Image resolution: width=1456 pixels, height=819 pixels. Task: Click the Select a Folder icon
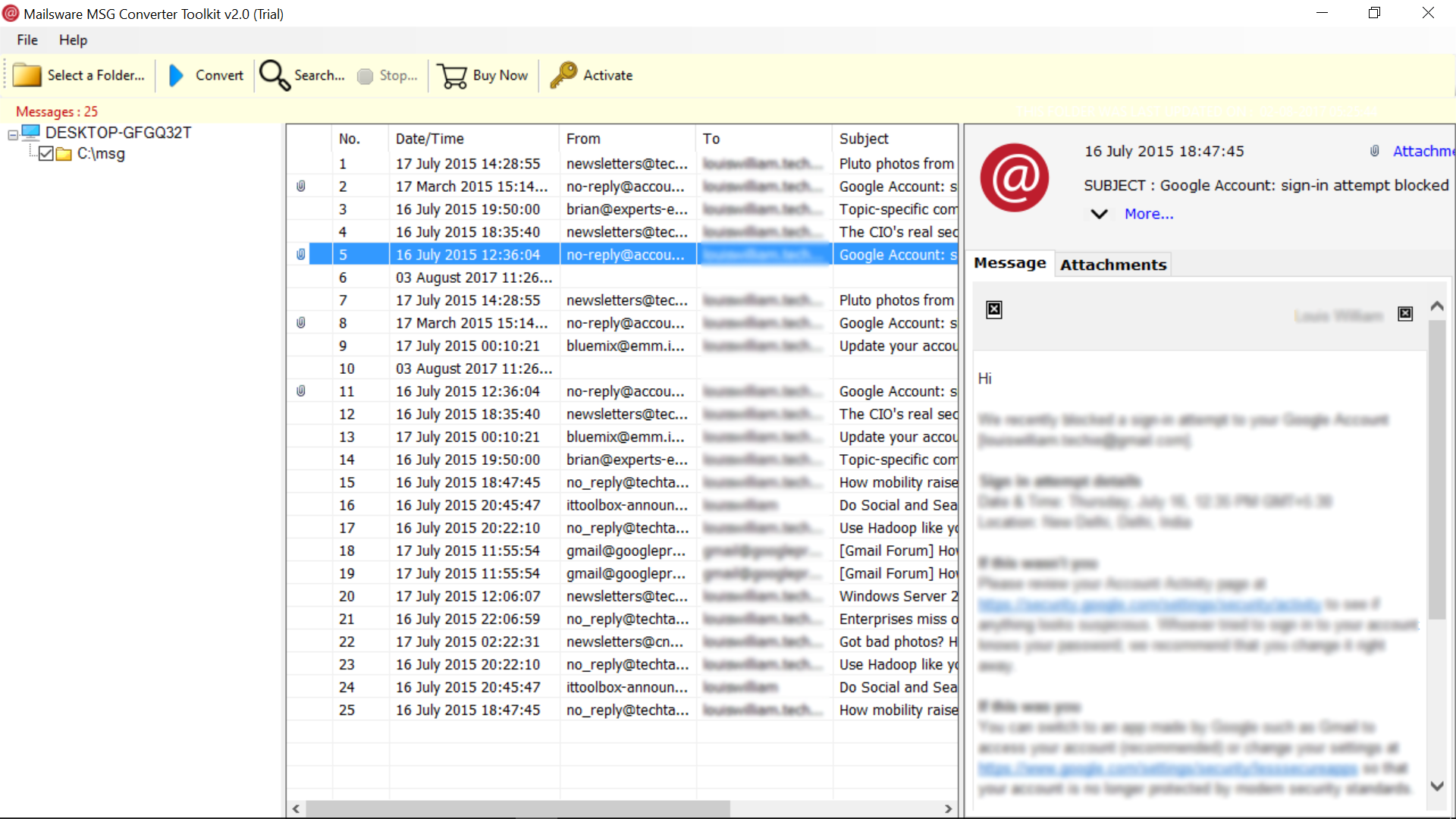(x=27, y=75)
